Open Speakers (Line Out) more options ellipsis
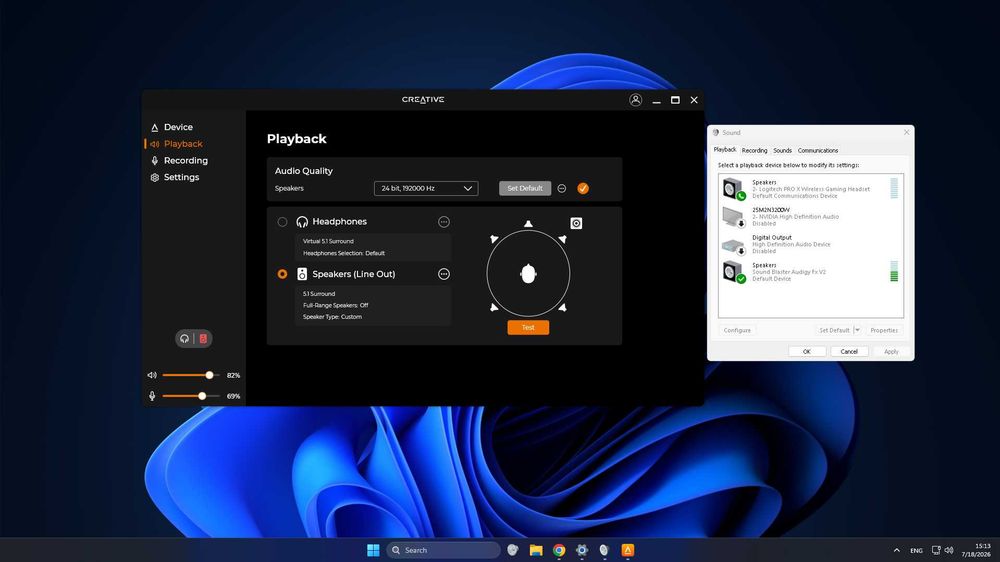Screen dimensions: 1000x562 click(444, 274)
